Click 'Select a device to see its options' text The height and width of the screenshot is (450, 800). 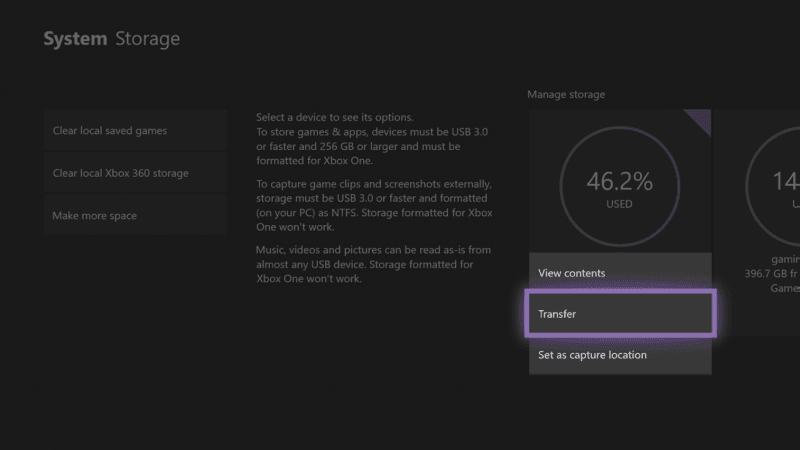click(x=335, y=117)
